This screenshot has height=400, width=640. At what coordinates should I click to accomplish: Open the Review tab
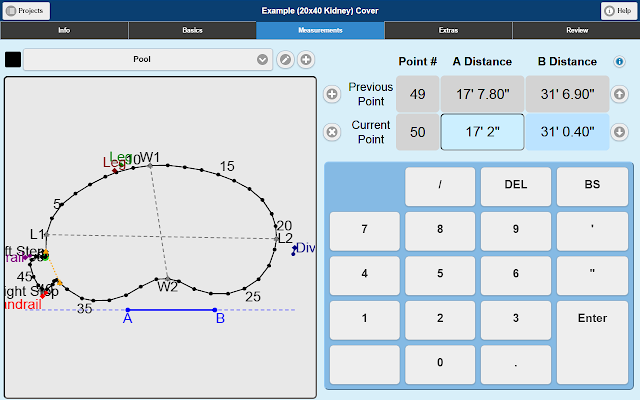tap(577, 30)
